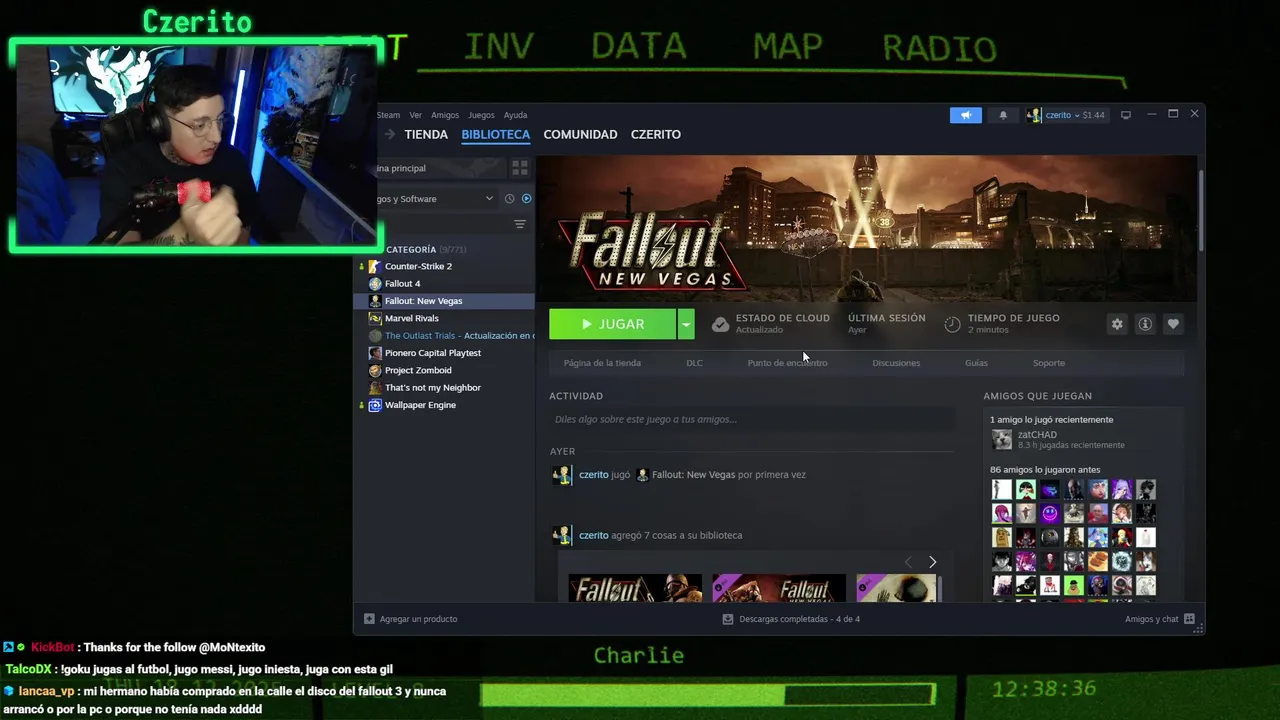Show game information icon

tap(1145, 324)
